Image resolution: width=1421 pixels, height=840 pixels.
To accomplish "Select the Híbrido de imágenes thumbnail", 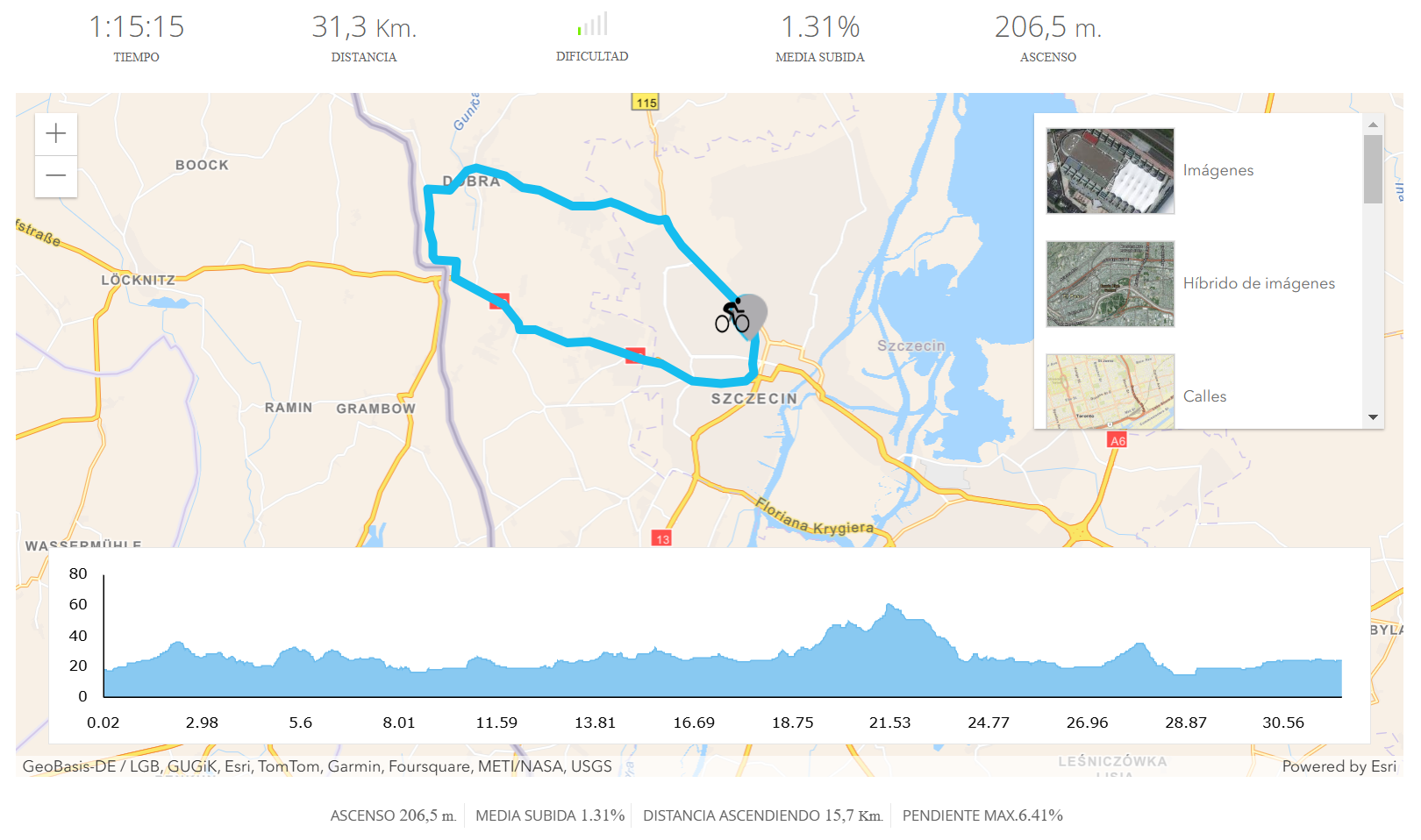I will point(1110,284).
